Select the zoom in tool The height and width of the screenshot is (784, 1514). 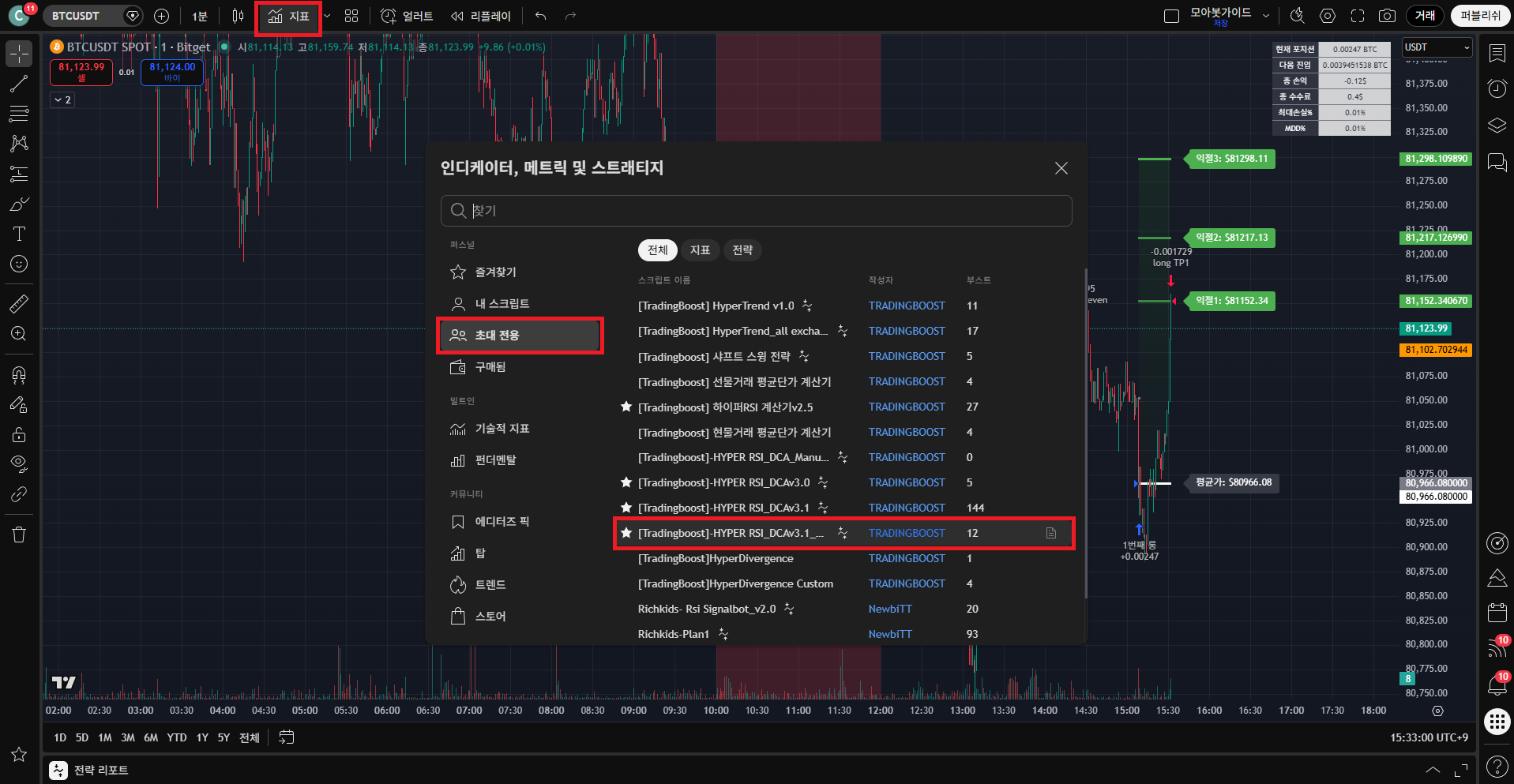pyautogui.click(x=19, y=333)
